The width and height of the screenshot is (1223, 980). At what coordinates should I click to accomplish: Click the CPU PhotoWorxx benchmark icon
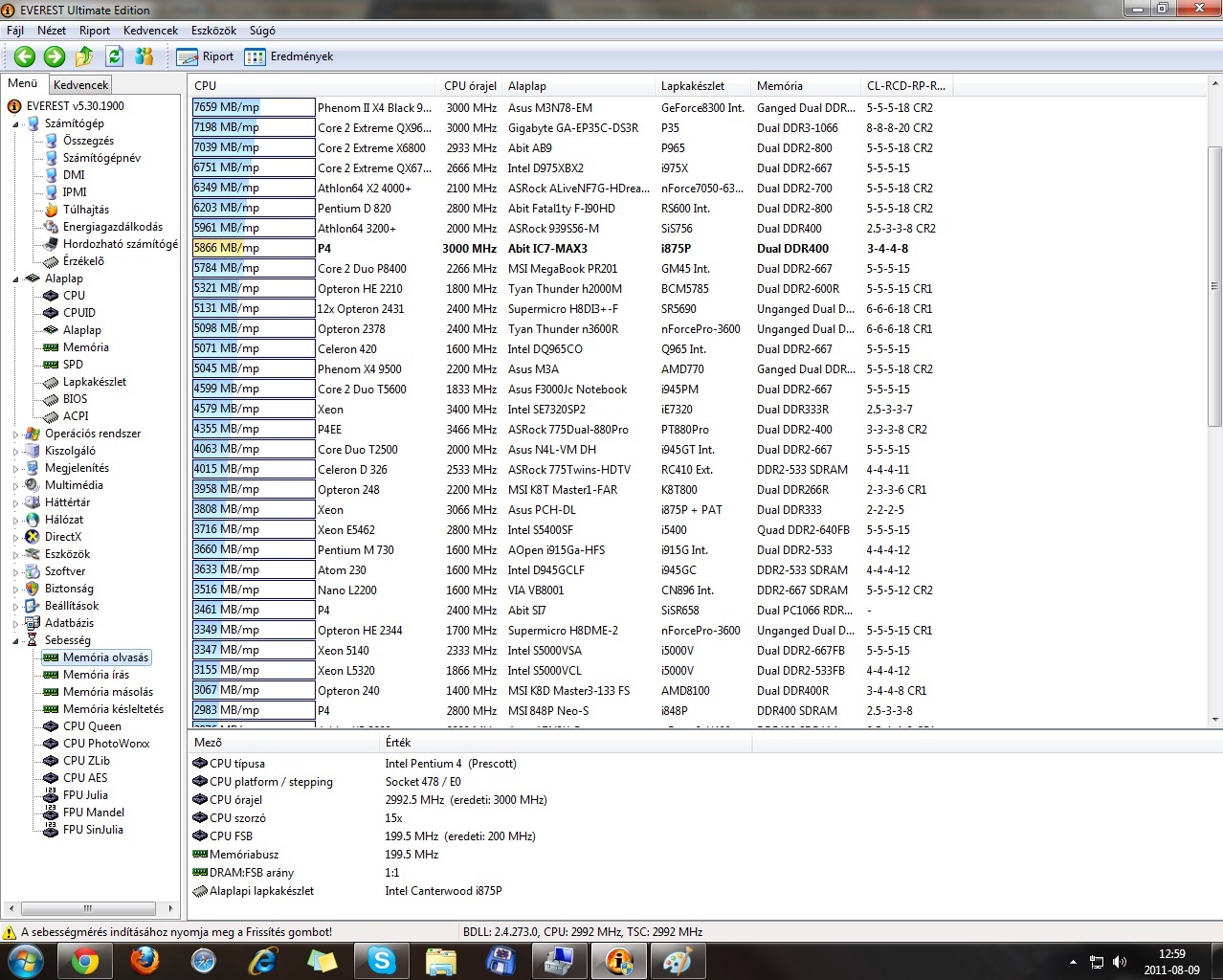(x=51, y=744)
